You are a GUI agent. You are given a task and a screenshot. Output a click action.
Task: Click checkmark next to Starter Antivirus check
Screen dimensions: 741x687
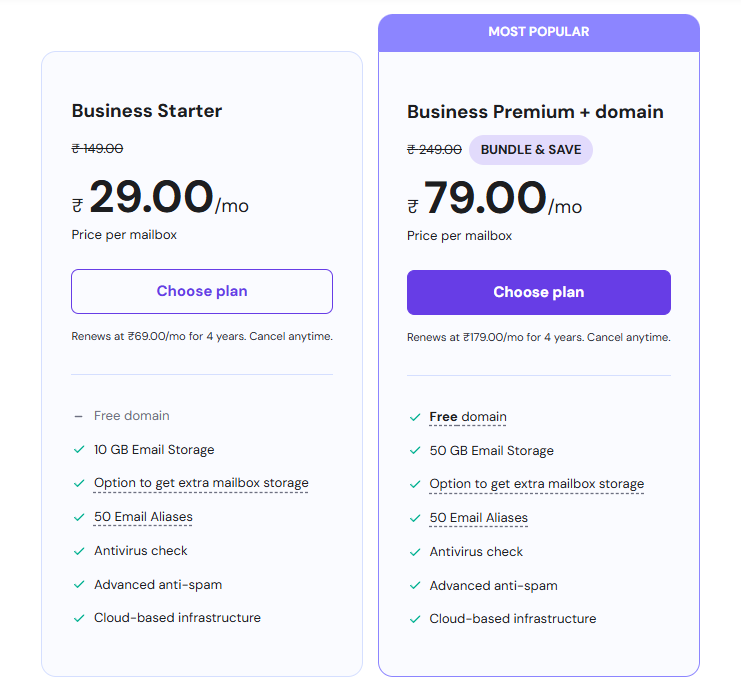coord(79,551)
